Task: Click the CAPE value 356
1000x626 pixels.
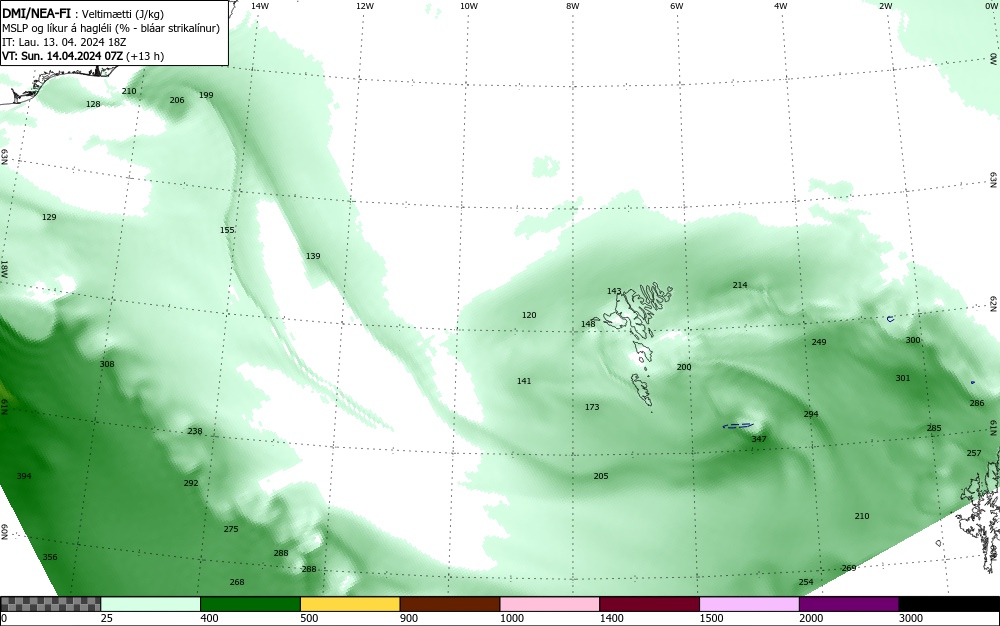Action: point(50,557)
